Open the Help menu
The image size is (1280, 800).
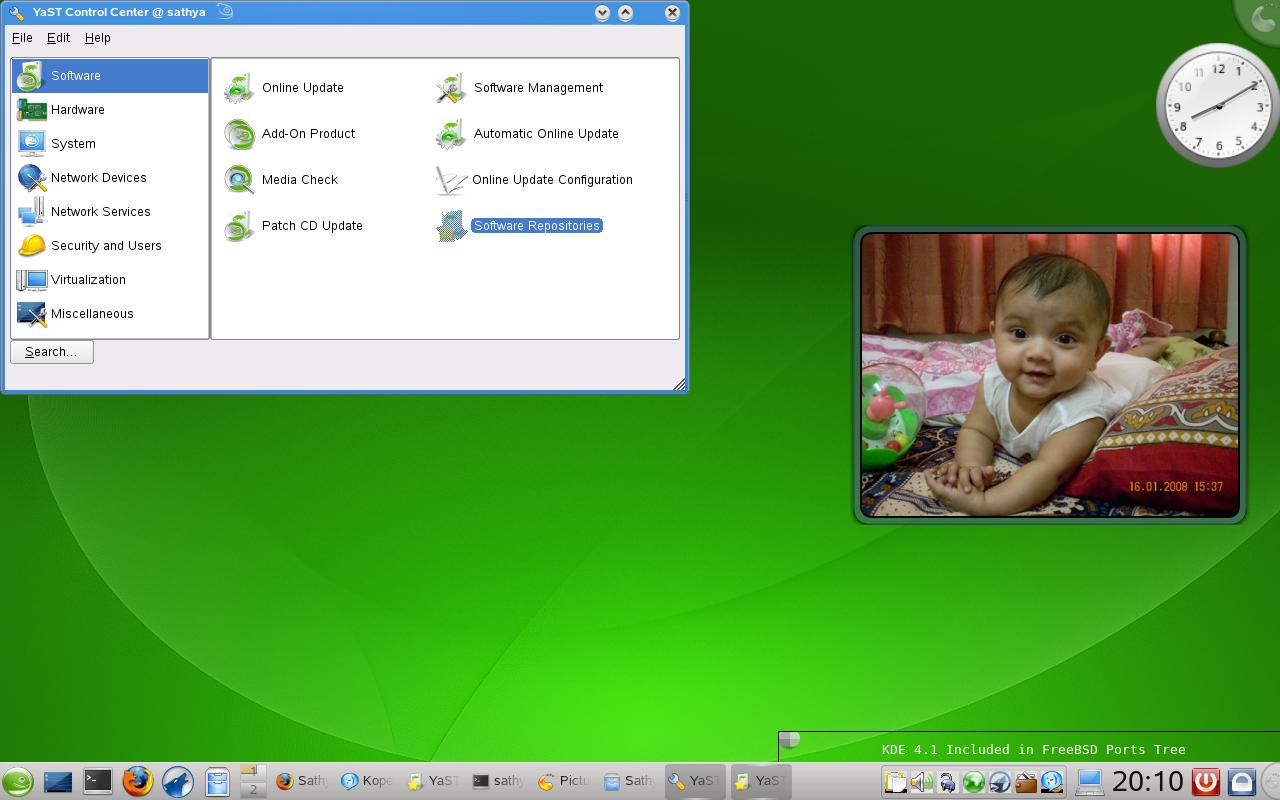click(x=97, y=38)
